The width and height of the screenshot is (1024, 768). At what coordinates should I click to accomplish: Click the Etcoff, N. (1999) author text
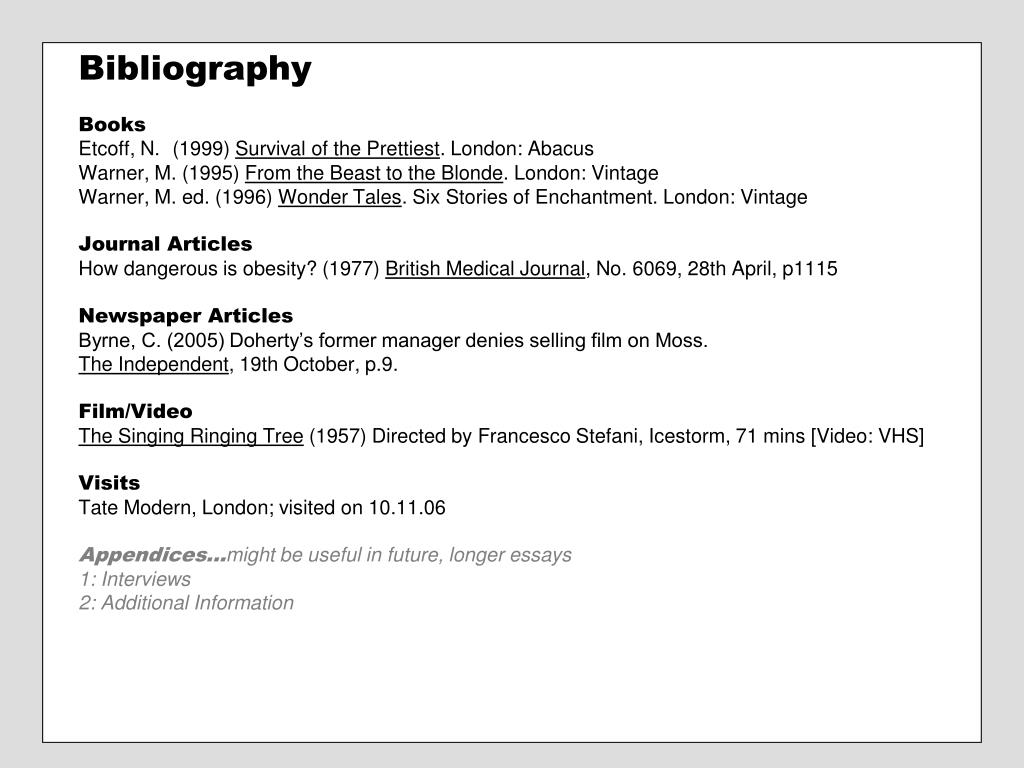click(154, 149)
